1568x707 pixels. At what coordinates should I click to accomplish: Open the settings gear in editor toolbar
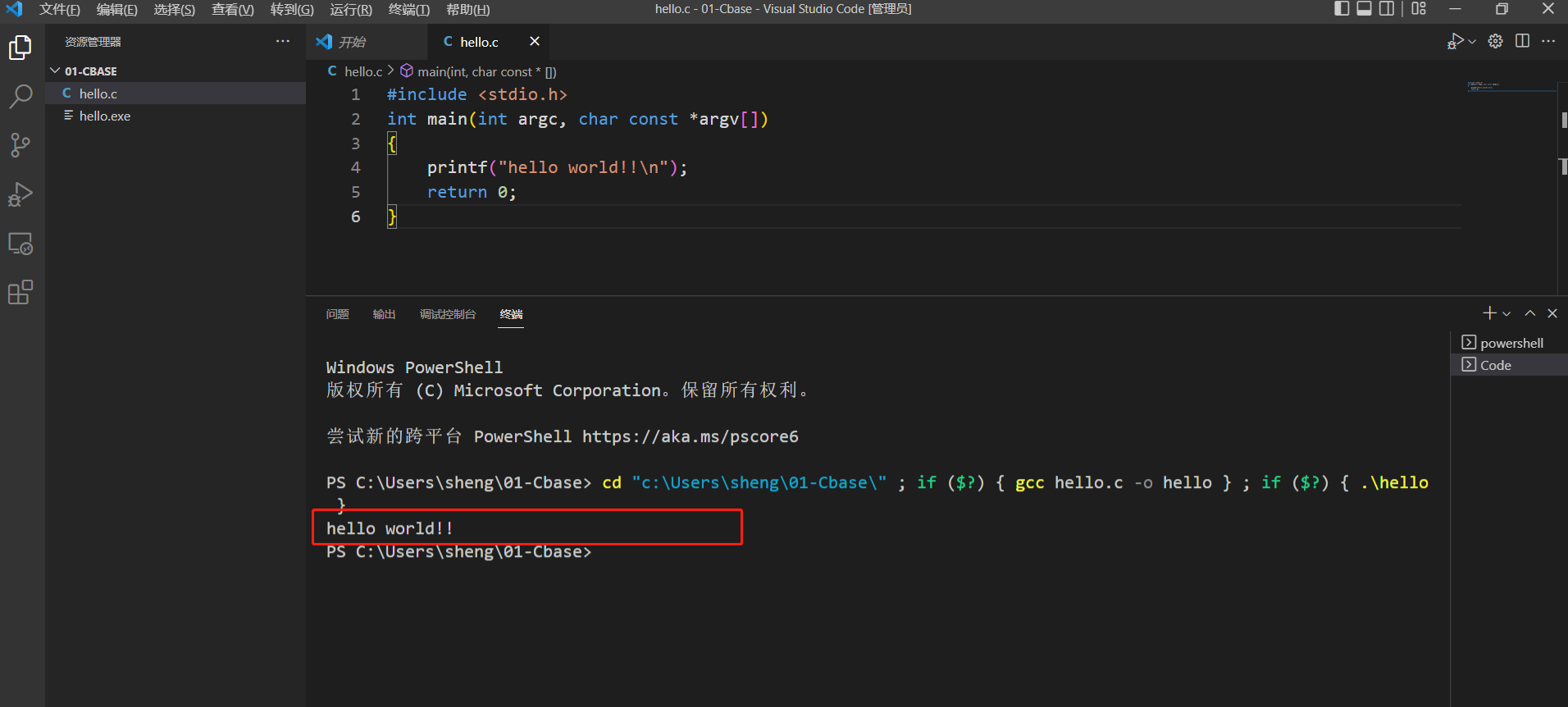(1496, 41)
